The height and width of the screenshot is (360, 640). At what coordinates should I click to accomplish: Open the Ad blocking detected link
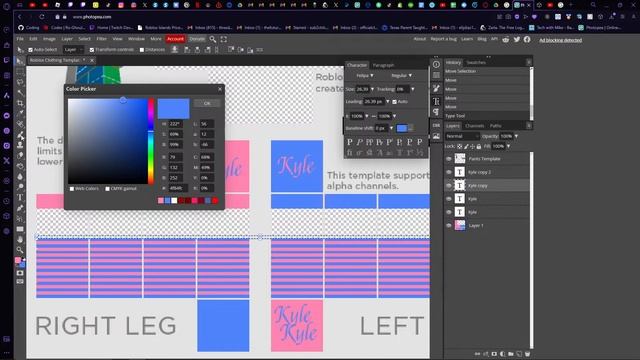[560, 40]
